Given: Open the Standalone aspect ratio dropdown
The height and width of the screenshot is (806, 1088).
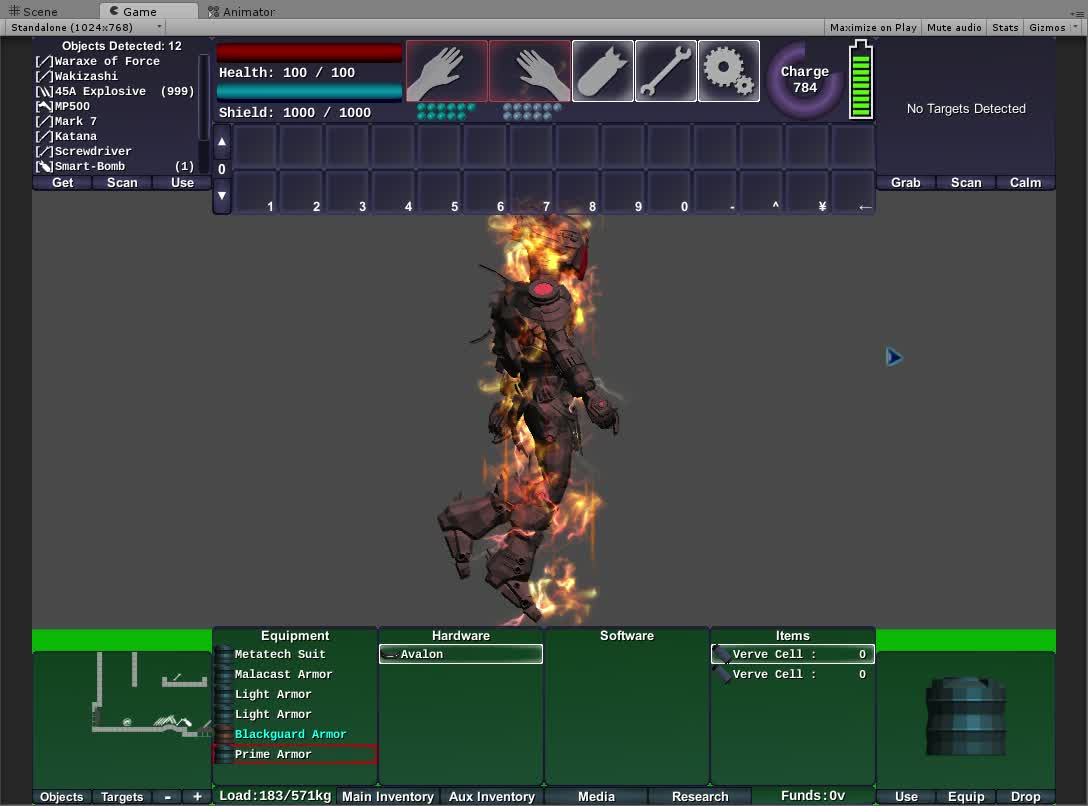Looking at the screenshot, I should click(x=84, y=27).
